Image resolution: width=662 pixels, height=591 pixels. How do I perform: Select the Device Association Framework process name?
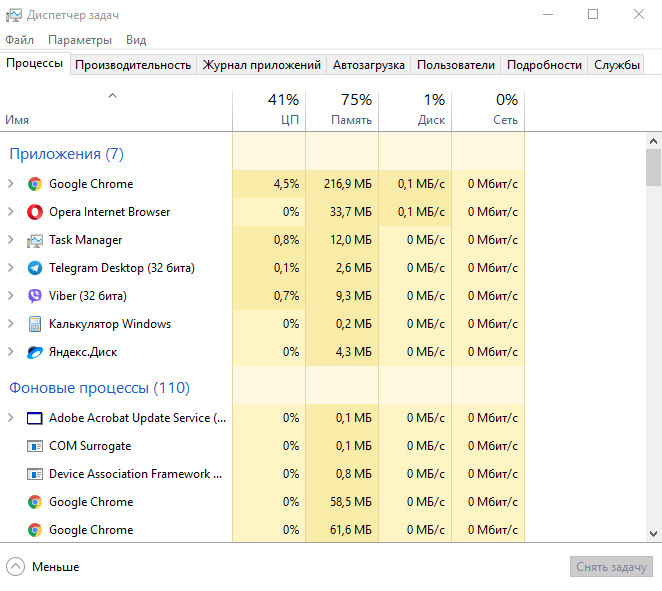136,474
